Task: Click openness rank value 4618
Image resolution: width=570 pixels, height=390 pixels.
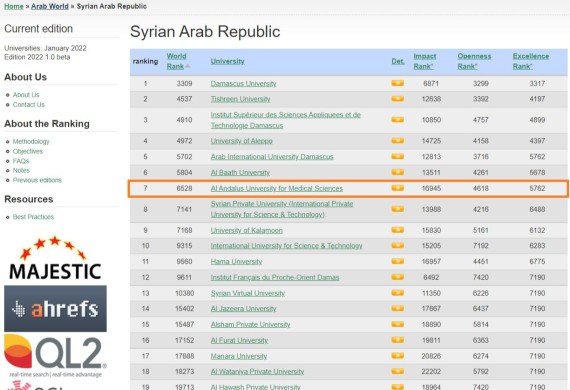Action: coord(481,188)
